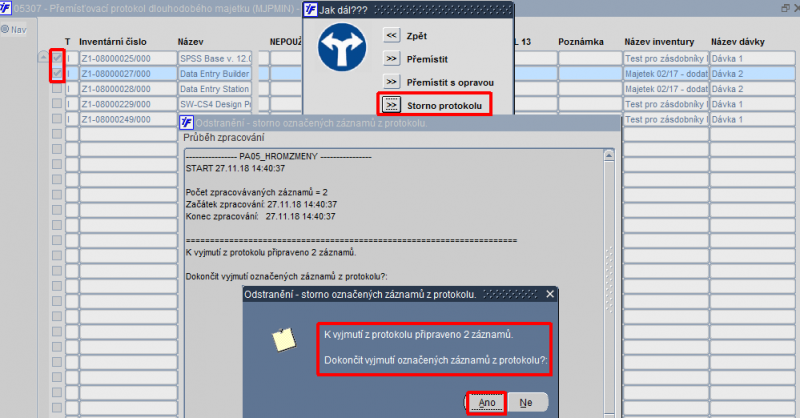
Task: Click the Přemístit s opravou arrow button
Action: (391, 82)
